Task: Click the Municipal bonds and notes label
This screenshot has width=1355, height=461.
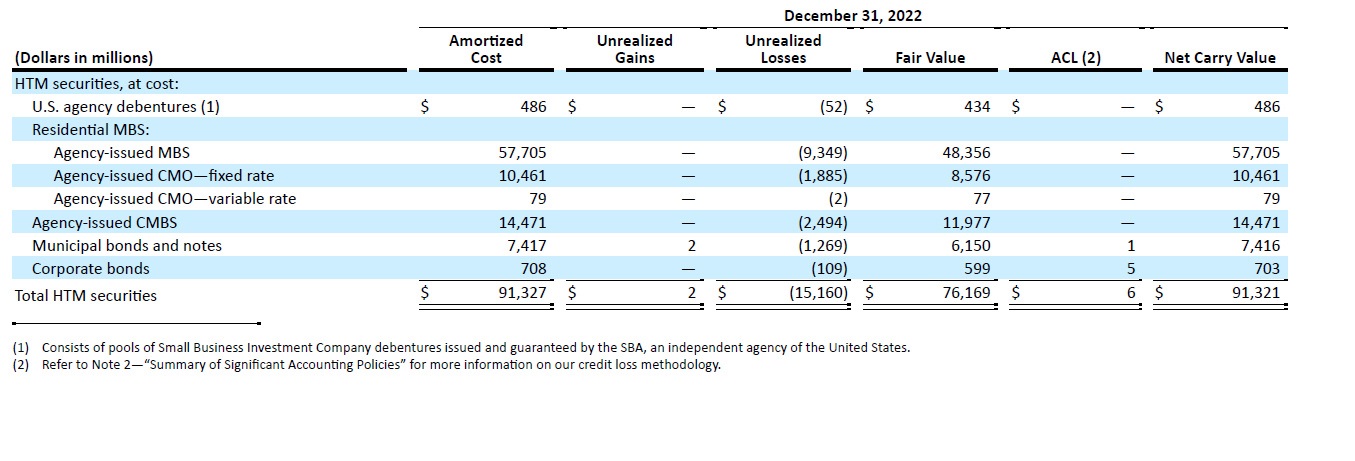Action: [x=127, y=245]
